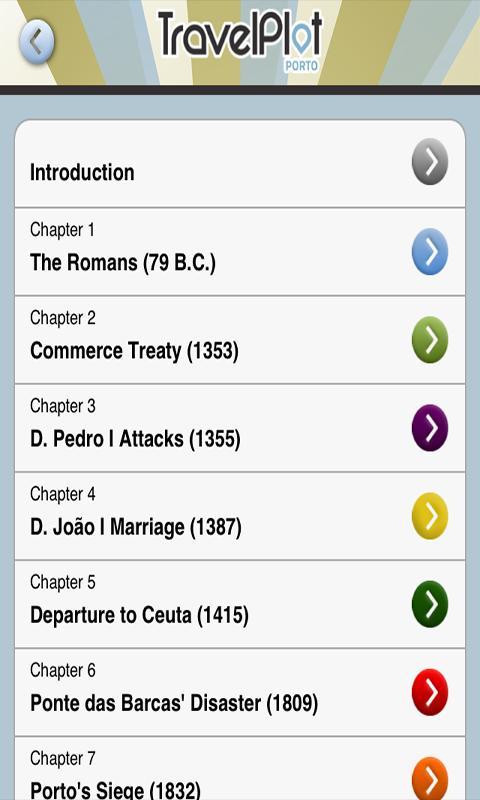Click the light green arrow for Commerce Treaty
This screenshot has height=800, width=480.
[x=430, y=340]
